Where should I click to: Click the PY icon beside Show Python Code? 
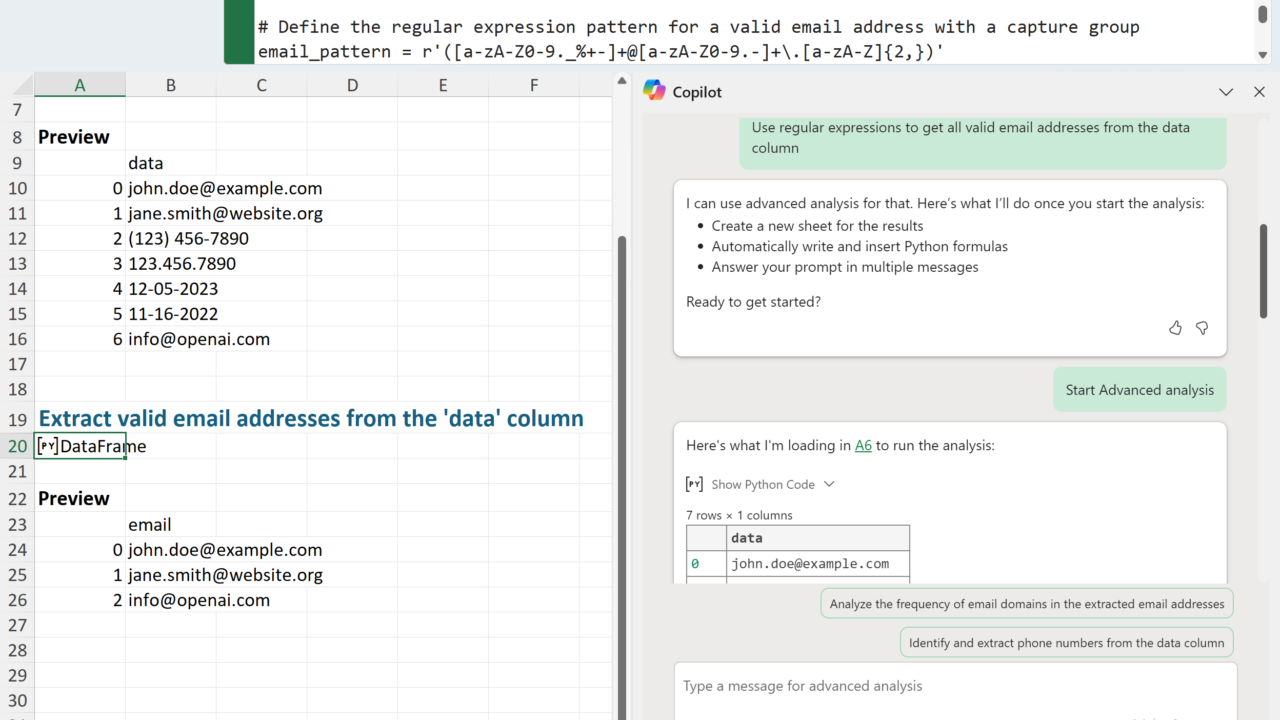pyautogui.click(x=694, y=484)
